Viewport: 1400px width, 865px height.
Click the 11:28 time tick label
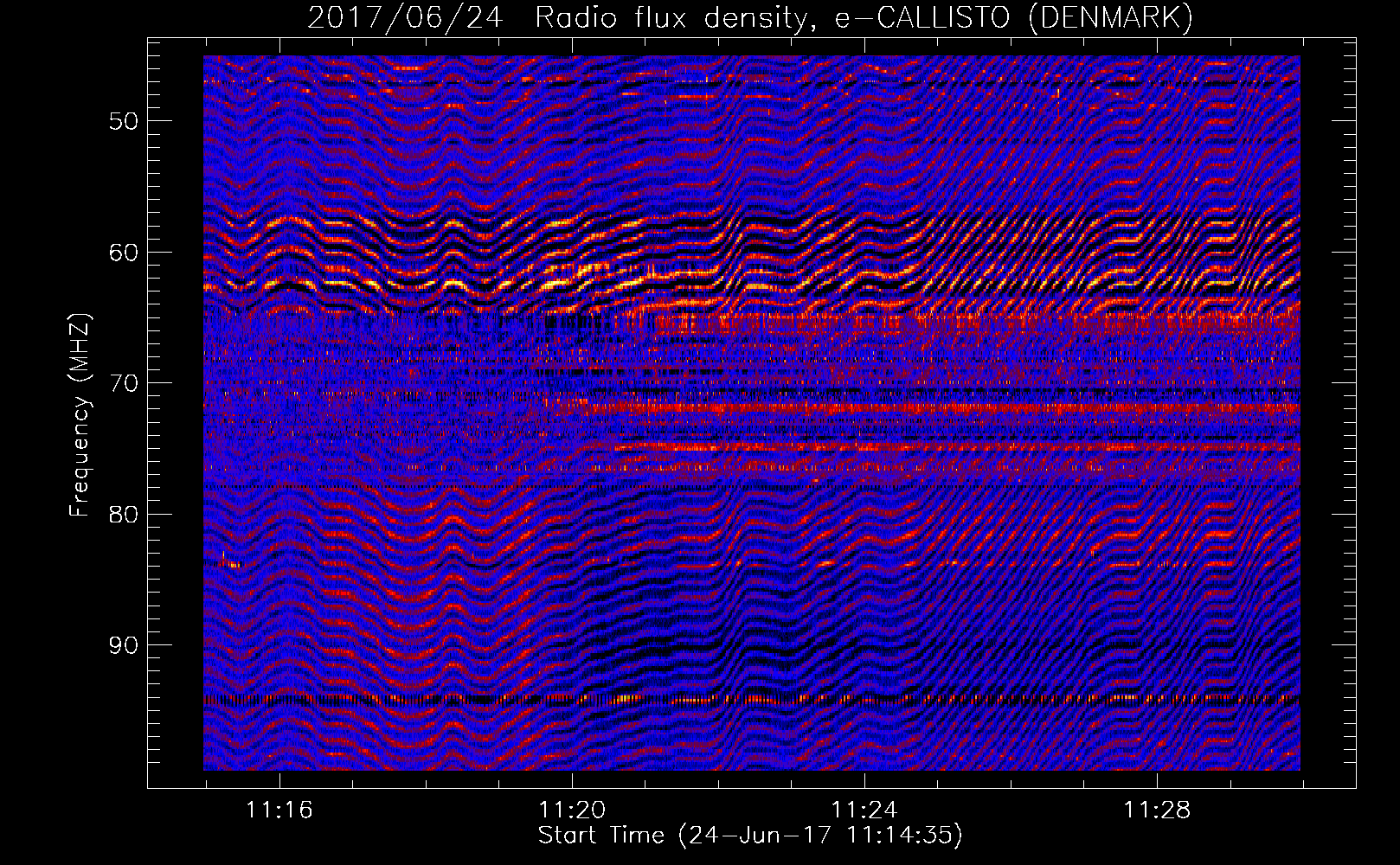click(1157, 811)
